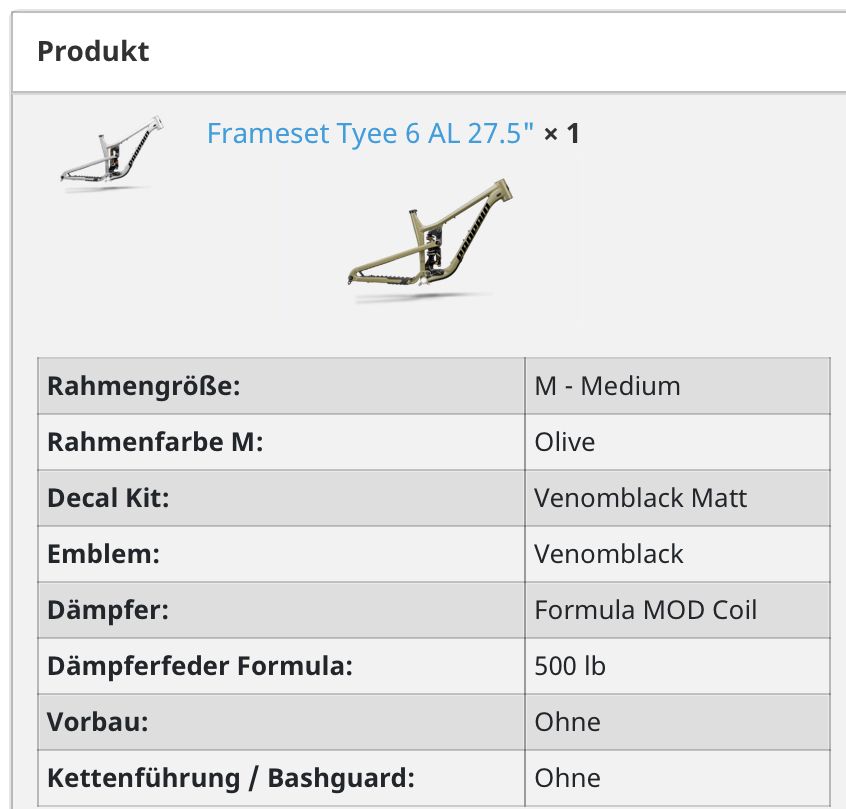
Task: Click the Formula MOD Coil value
Action: click(645, 610)
